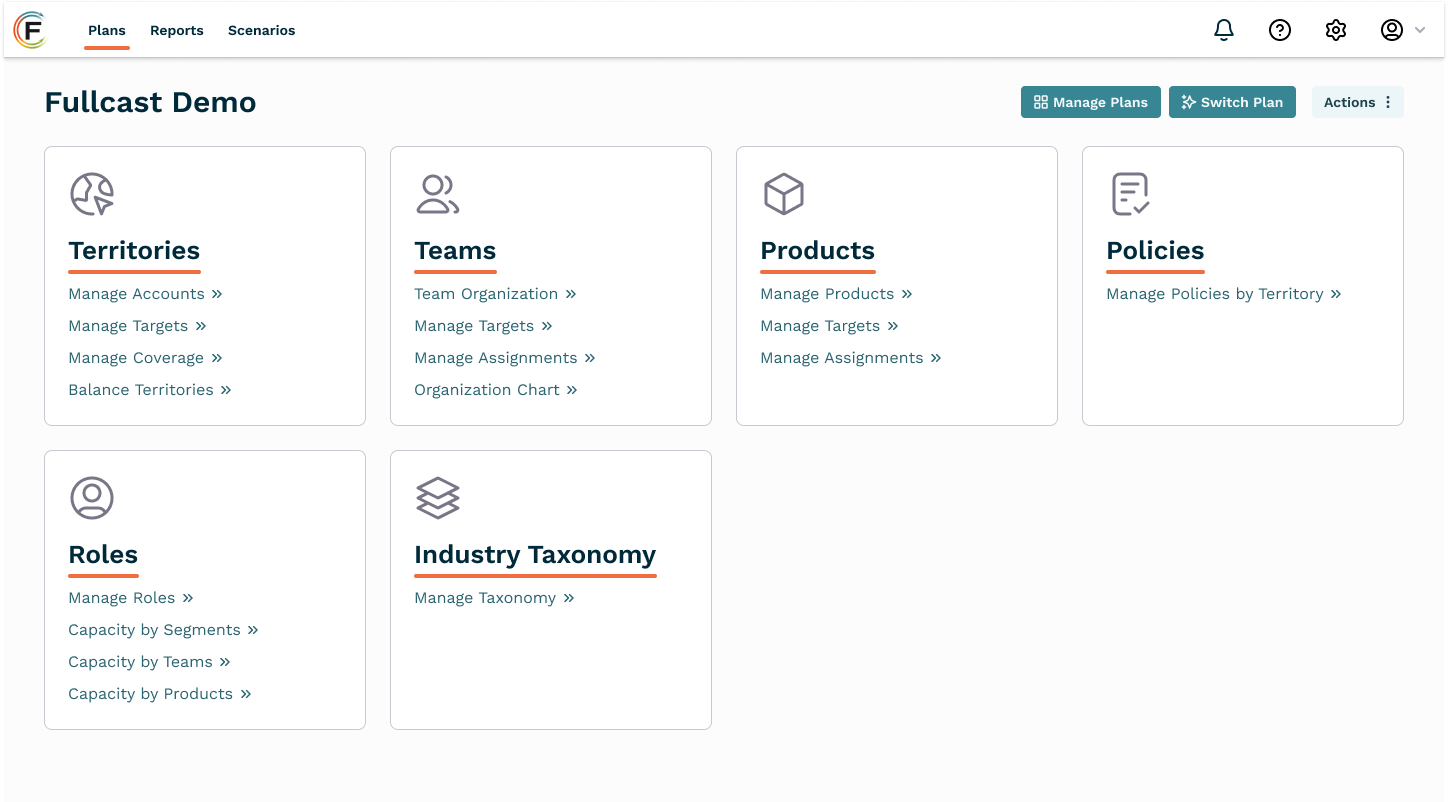
Task: Open Capacity by Teams link
Action: click(149, 662)
